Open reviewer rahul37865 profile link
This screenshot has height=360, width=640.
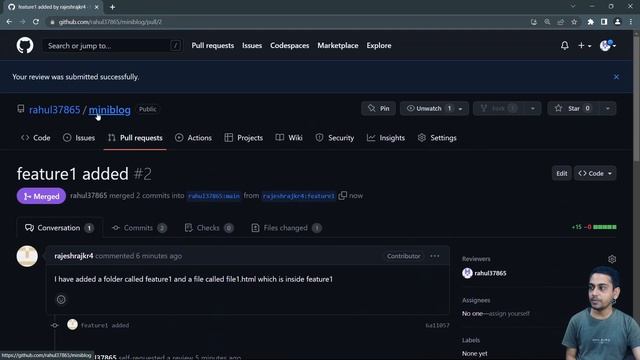click(x=490, y=273)
